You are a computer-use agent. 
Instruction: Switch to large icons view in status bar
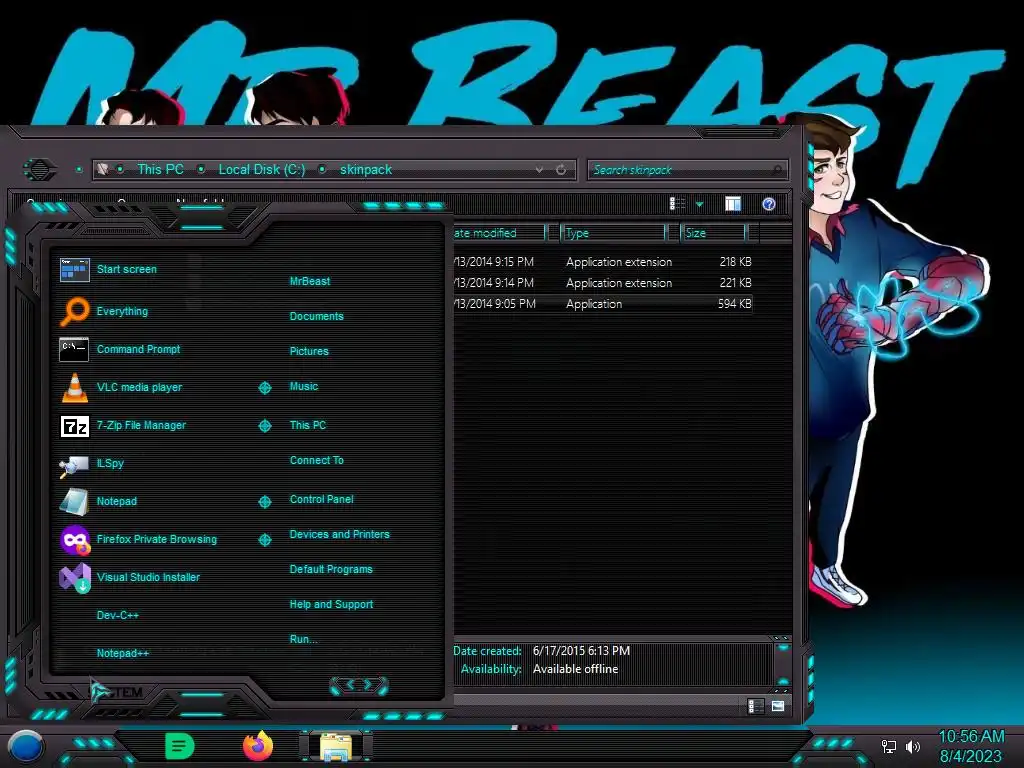tap(777, 706)
